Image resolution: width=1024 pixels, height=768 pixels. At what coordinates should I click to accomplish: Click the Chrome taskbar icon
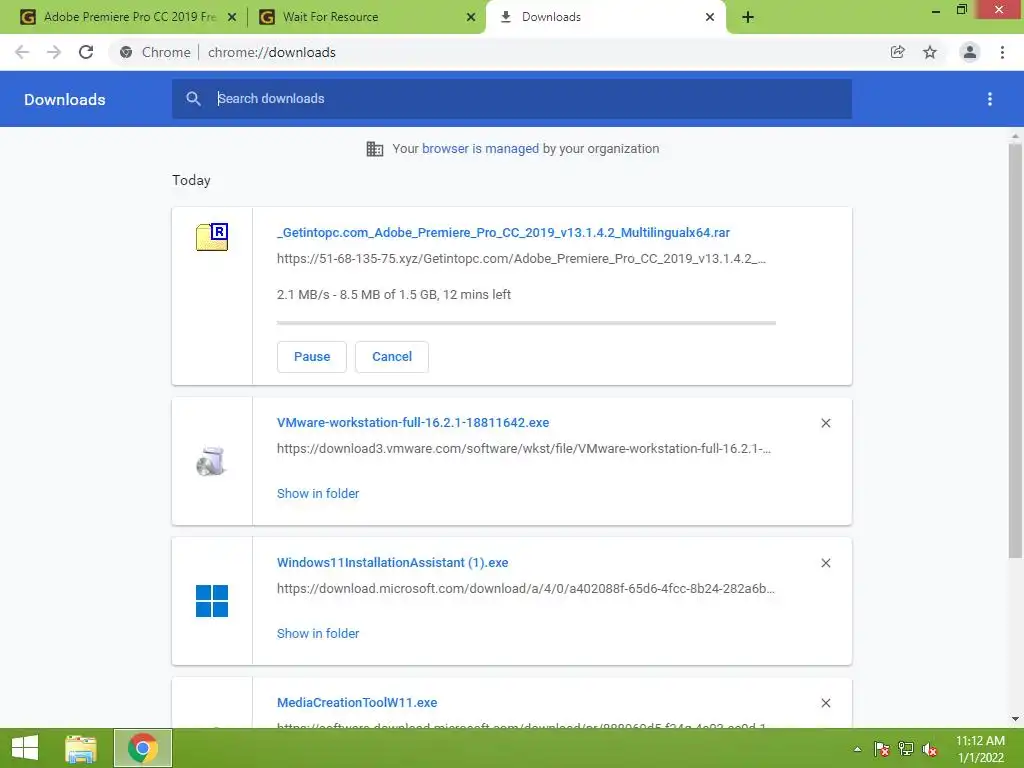pyautogui.click(x=143, y=748)
